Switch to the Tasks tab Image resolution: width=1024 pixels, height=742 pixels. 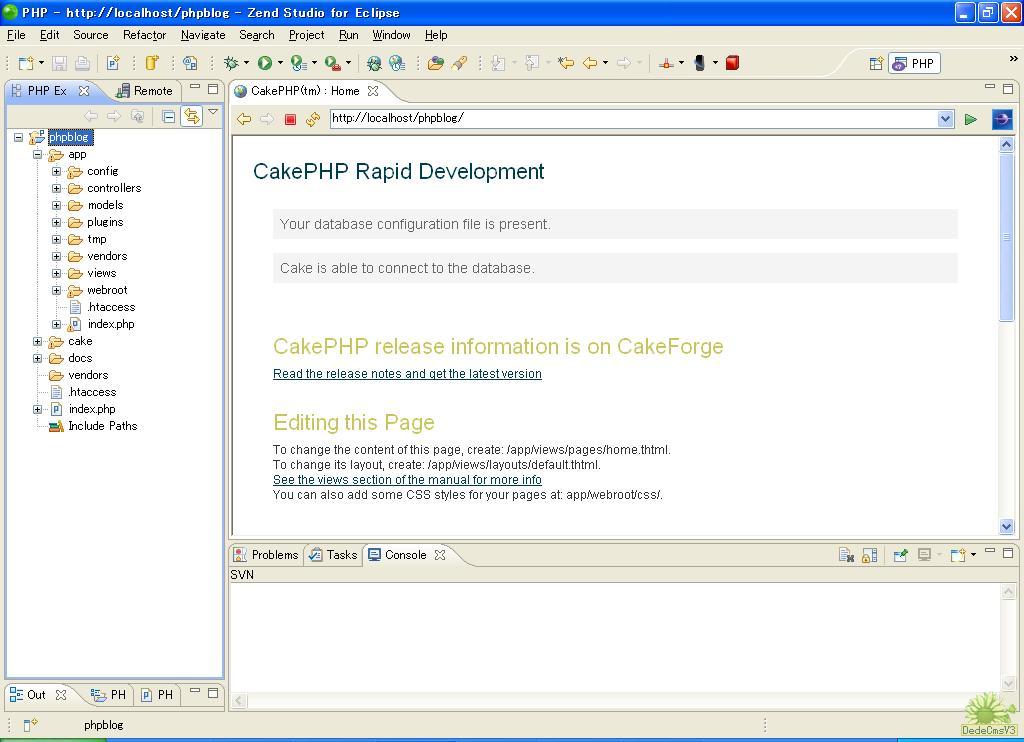[x=333, y=555]
